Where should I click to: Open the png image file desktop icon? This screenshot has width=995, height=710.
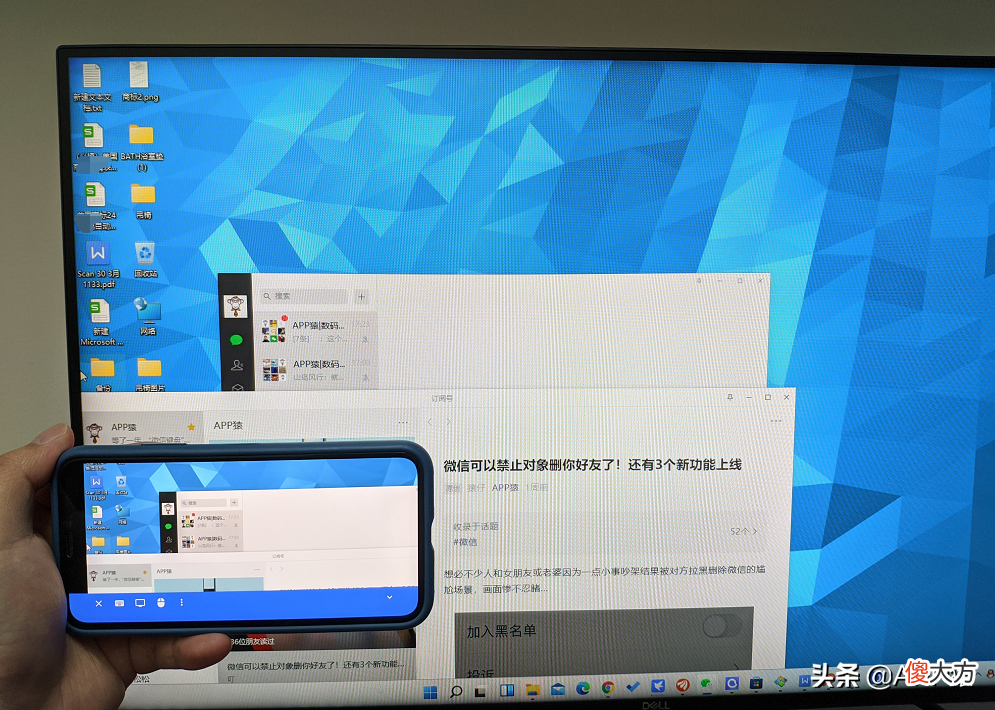[140, 81]
